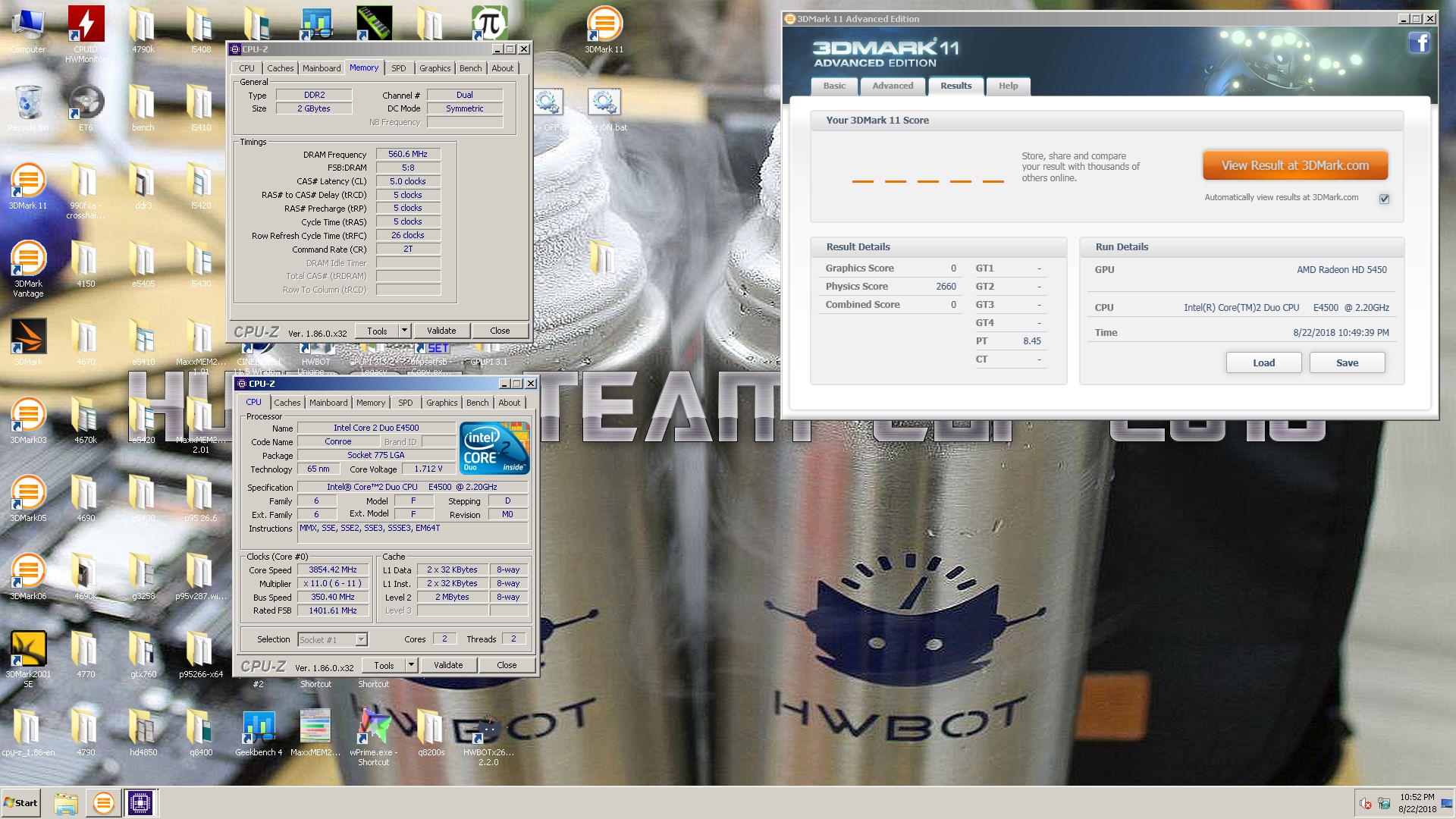Click the AMD Radeon HD 5450 text
This screenshot has height=819, width=1456.
(1341, 270)
